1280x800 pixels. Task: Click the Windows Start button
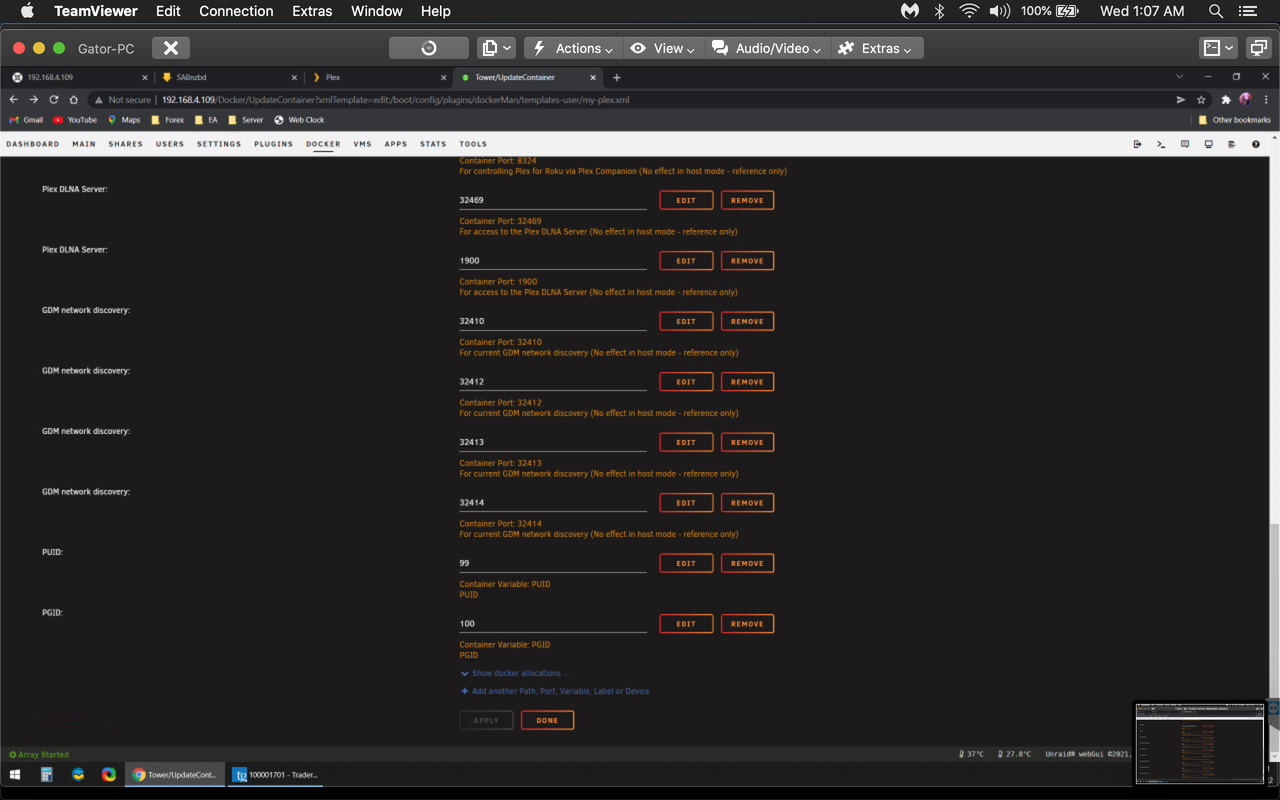tap(13, 774)
